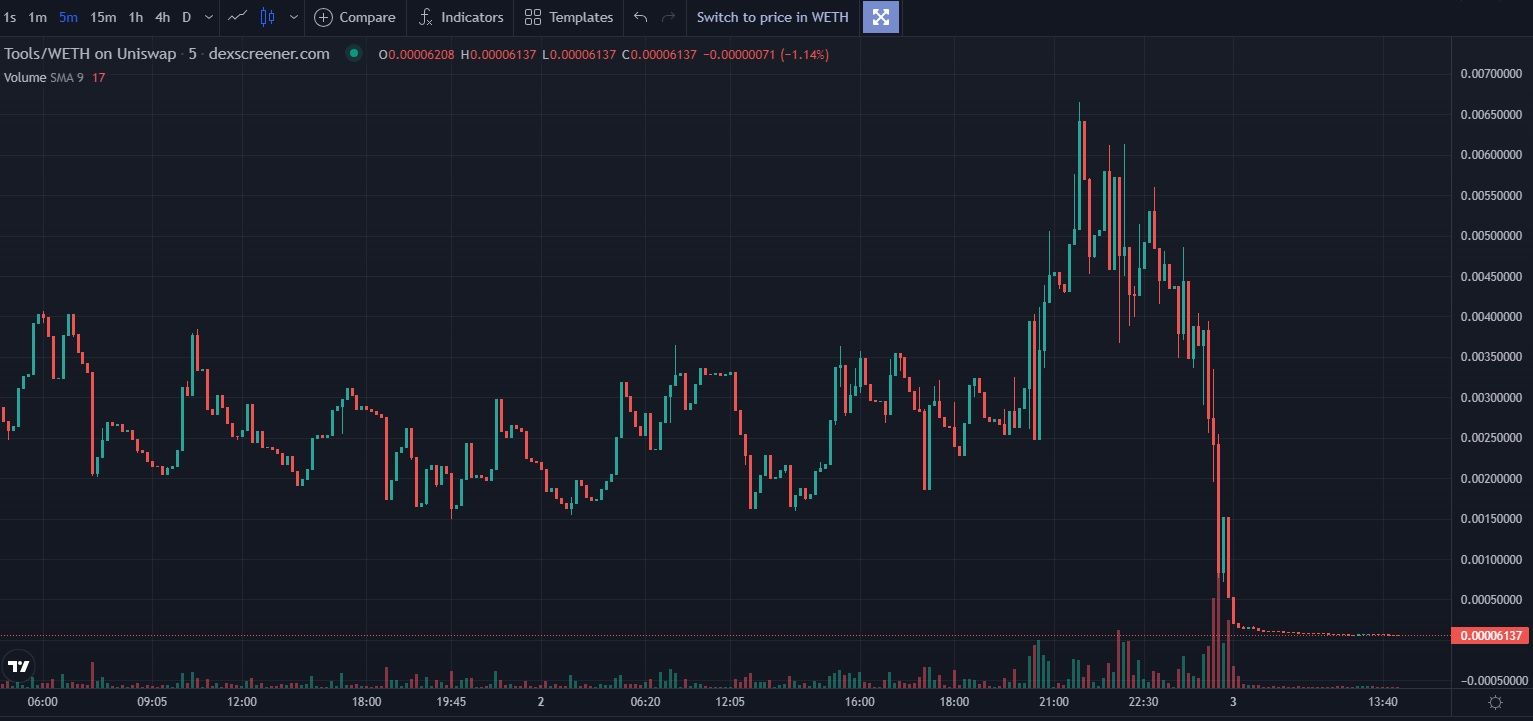The image size is (1533, 721).
Task: Select the 15m timeframe
Action: point(102,17)
